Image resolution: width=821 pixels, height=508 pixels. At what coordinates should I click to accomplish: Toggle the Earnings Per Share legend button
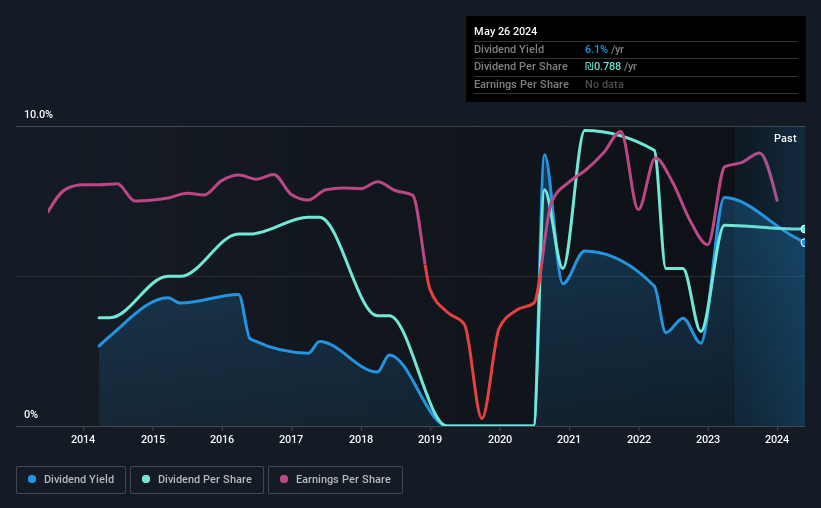[x=335, y=480]
